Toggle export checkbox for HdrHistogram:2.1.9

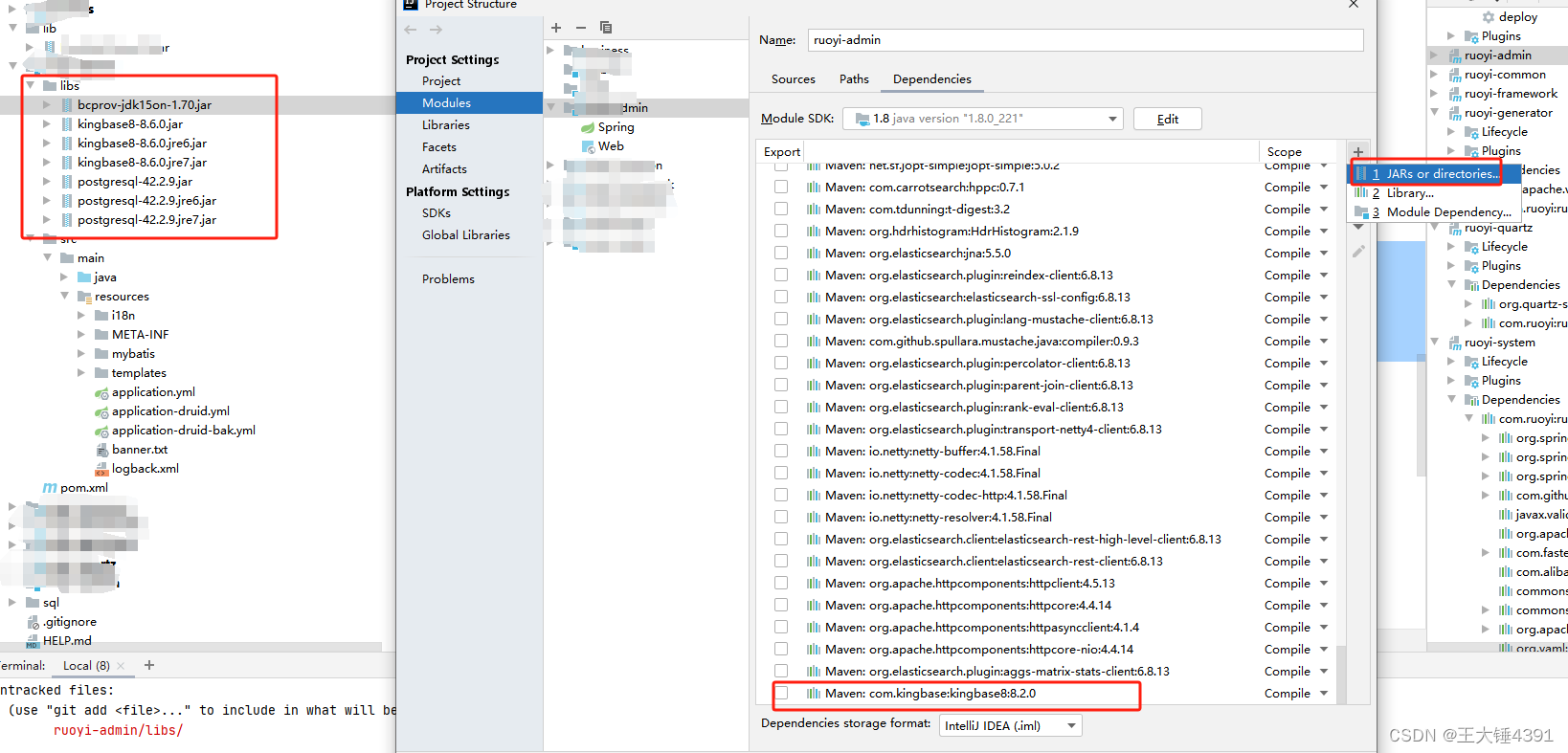coord(781,232)
